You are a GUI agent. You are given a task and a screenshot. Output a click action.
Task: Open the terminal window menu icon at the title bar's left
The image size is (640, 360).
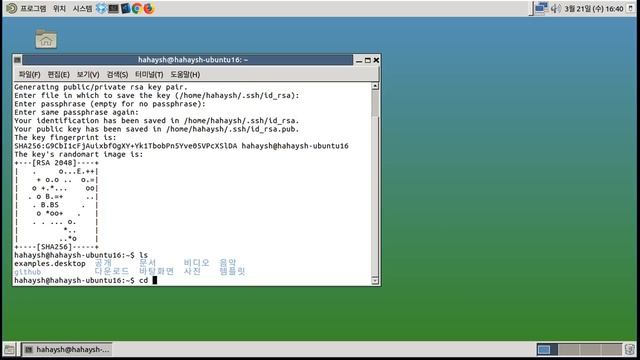17,60
